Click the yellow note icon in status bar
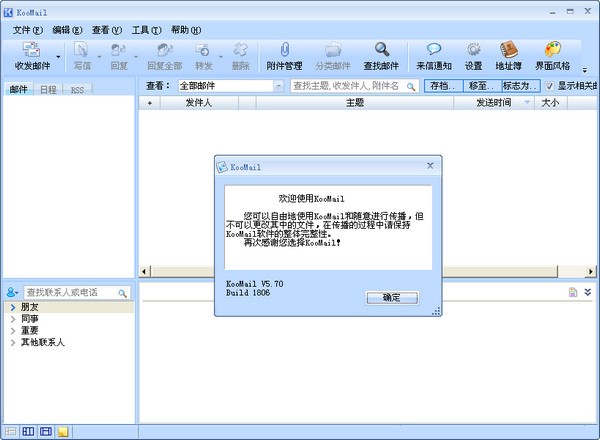This screenshot has width=600, height=440. (63, 432)
